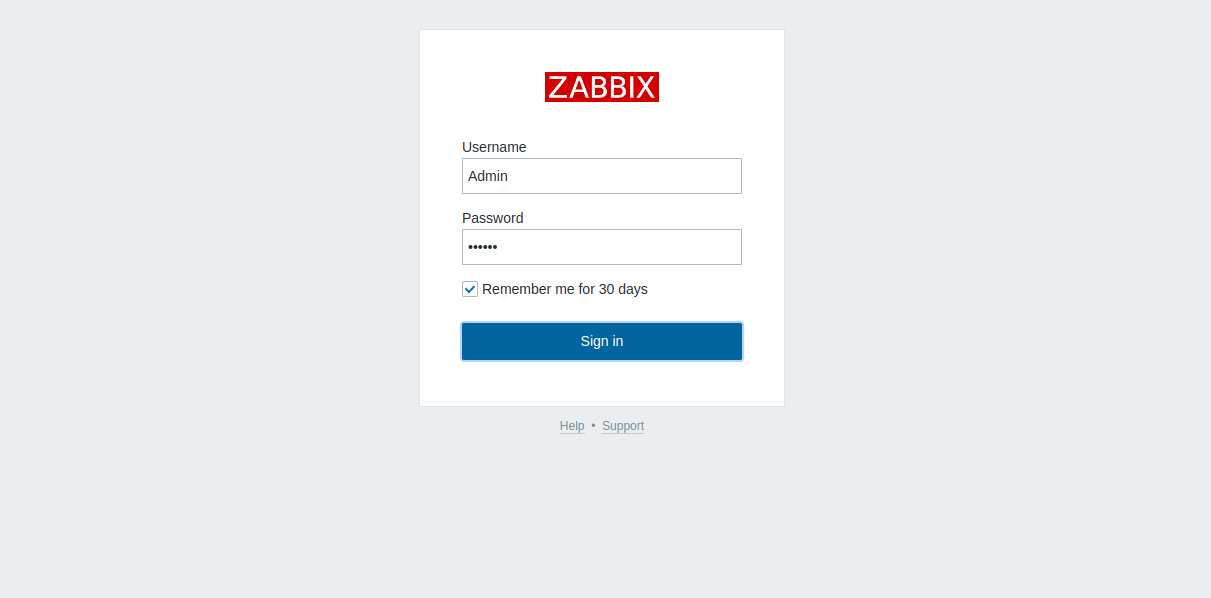Click the blue Sign in button

[602, 341]
